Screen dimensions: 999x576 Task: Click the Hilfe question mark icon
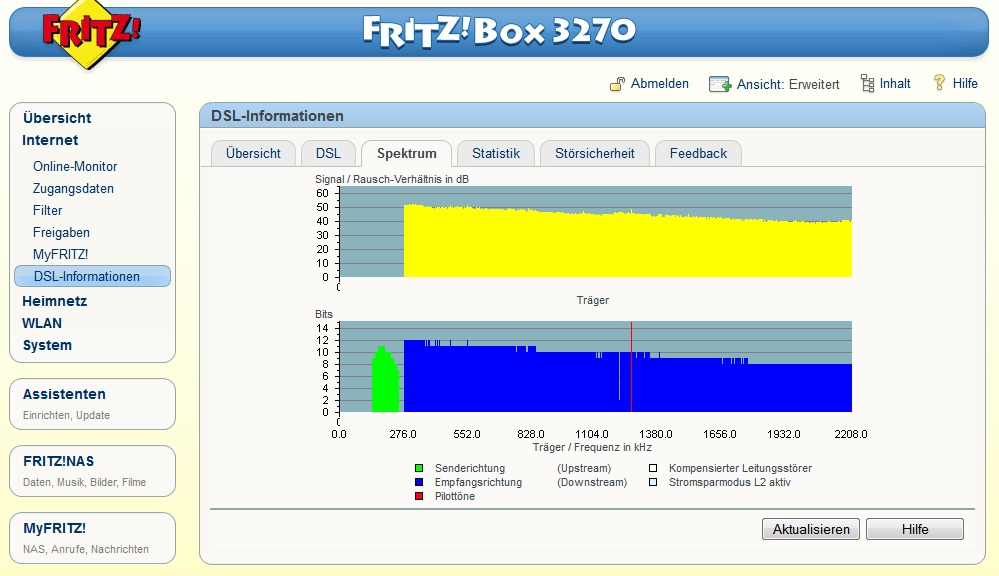[939, 83]
